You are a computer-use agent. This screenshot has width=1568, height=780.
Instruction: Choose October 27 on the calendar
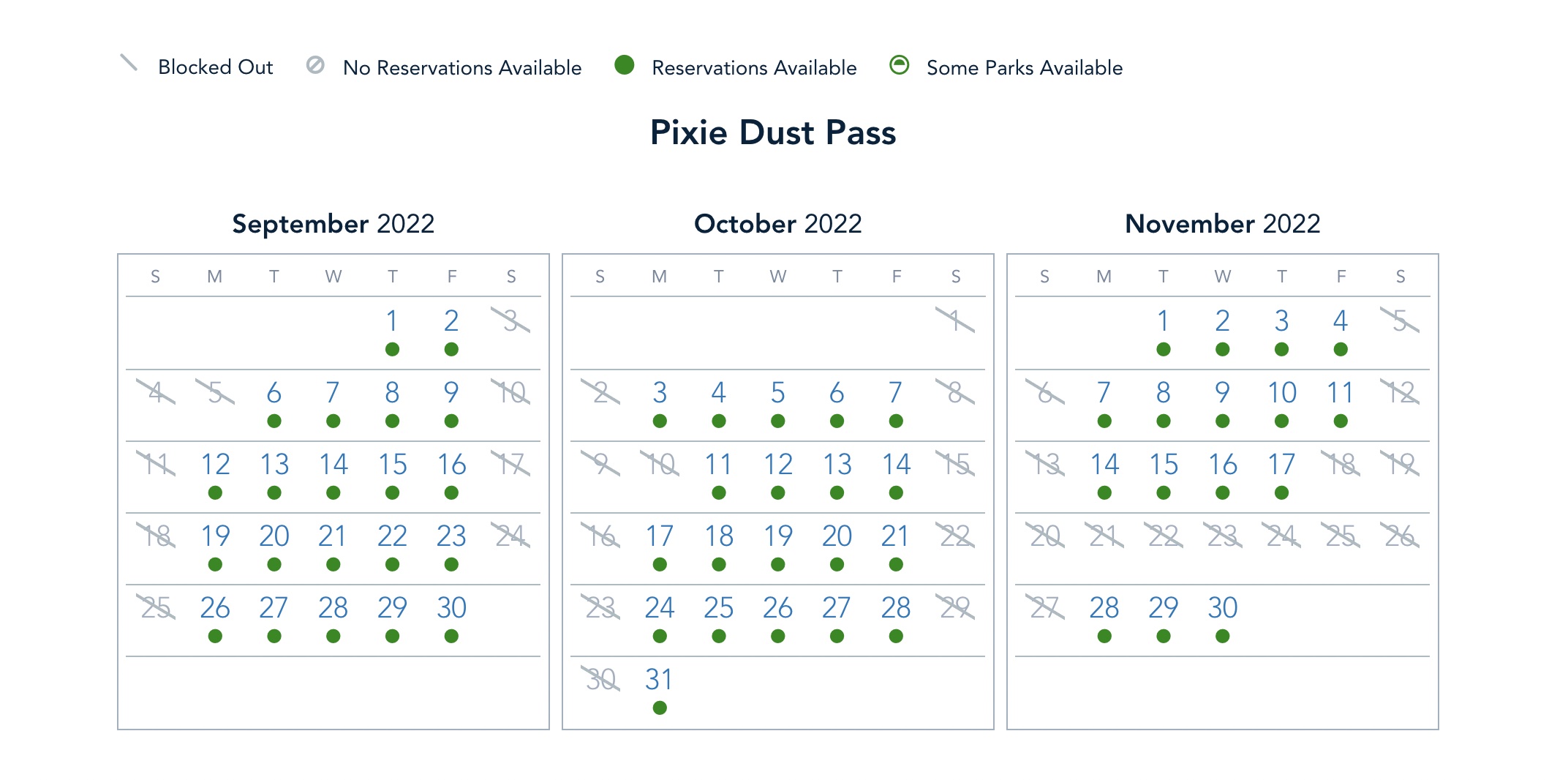837,608
